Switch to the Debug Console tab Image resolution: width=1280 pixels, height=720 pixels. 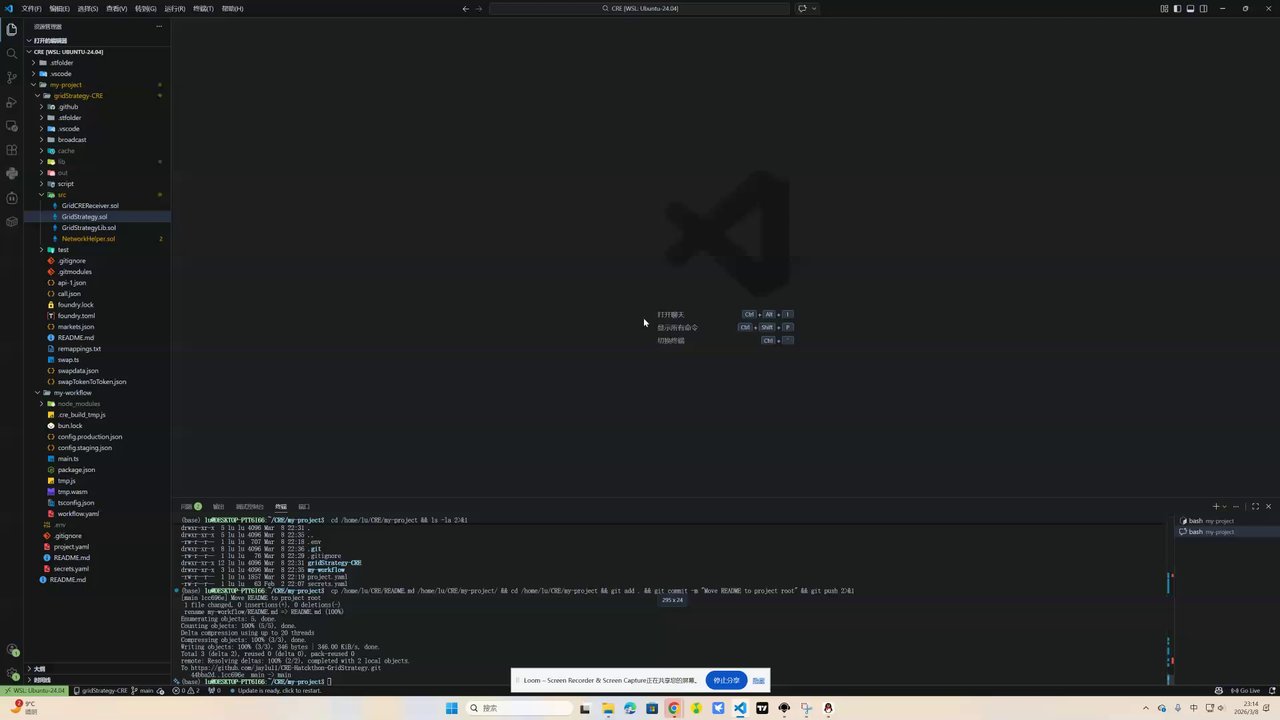[x=249, y=506]
